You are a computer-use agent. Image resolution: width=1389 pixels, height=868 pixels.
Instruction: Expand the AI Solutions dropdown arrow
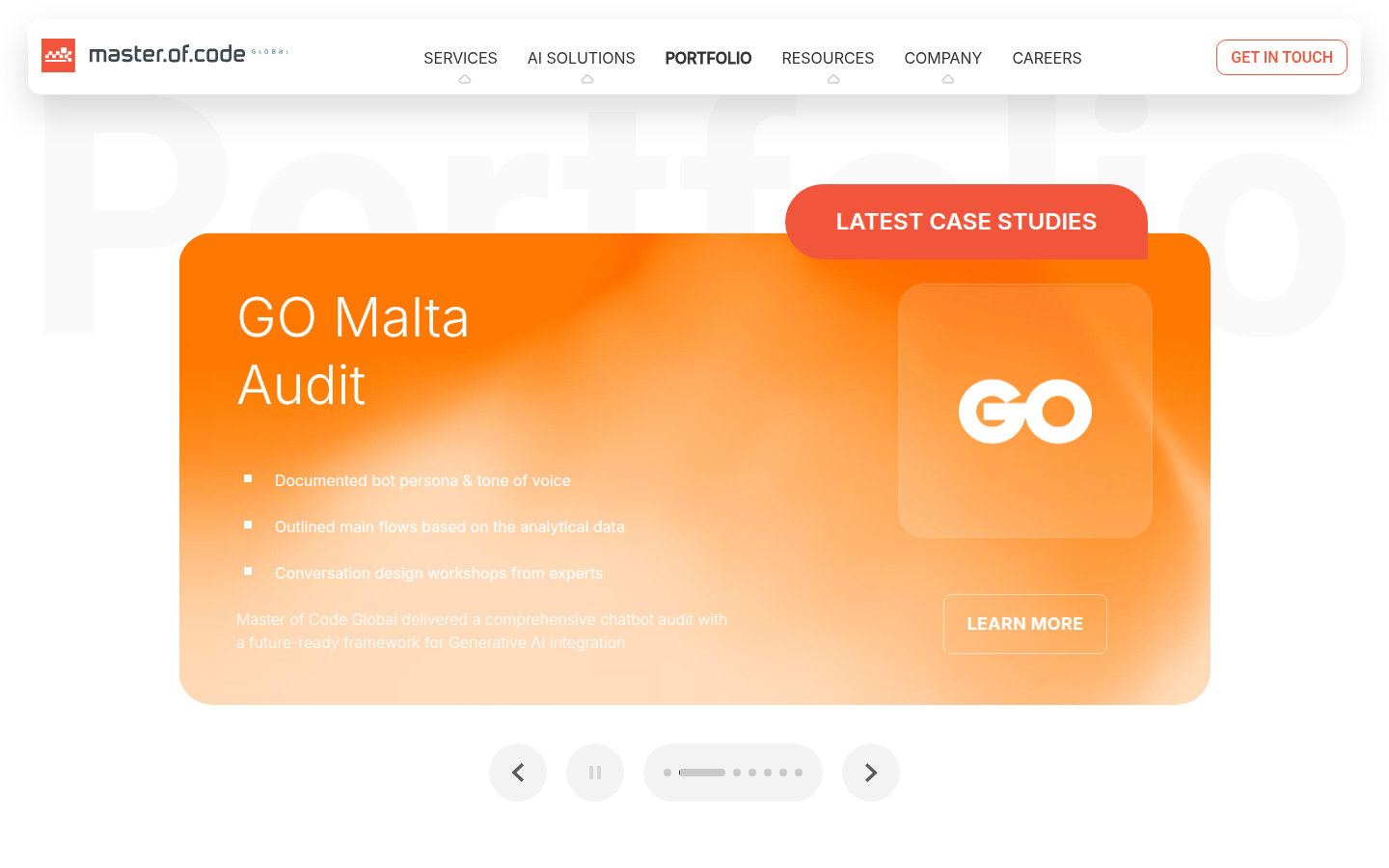(587, 79)
